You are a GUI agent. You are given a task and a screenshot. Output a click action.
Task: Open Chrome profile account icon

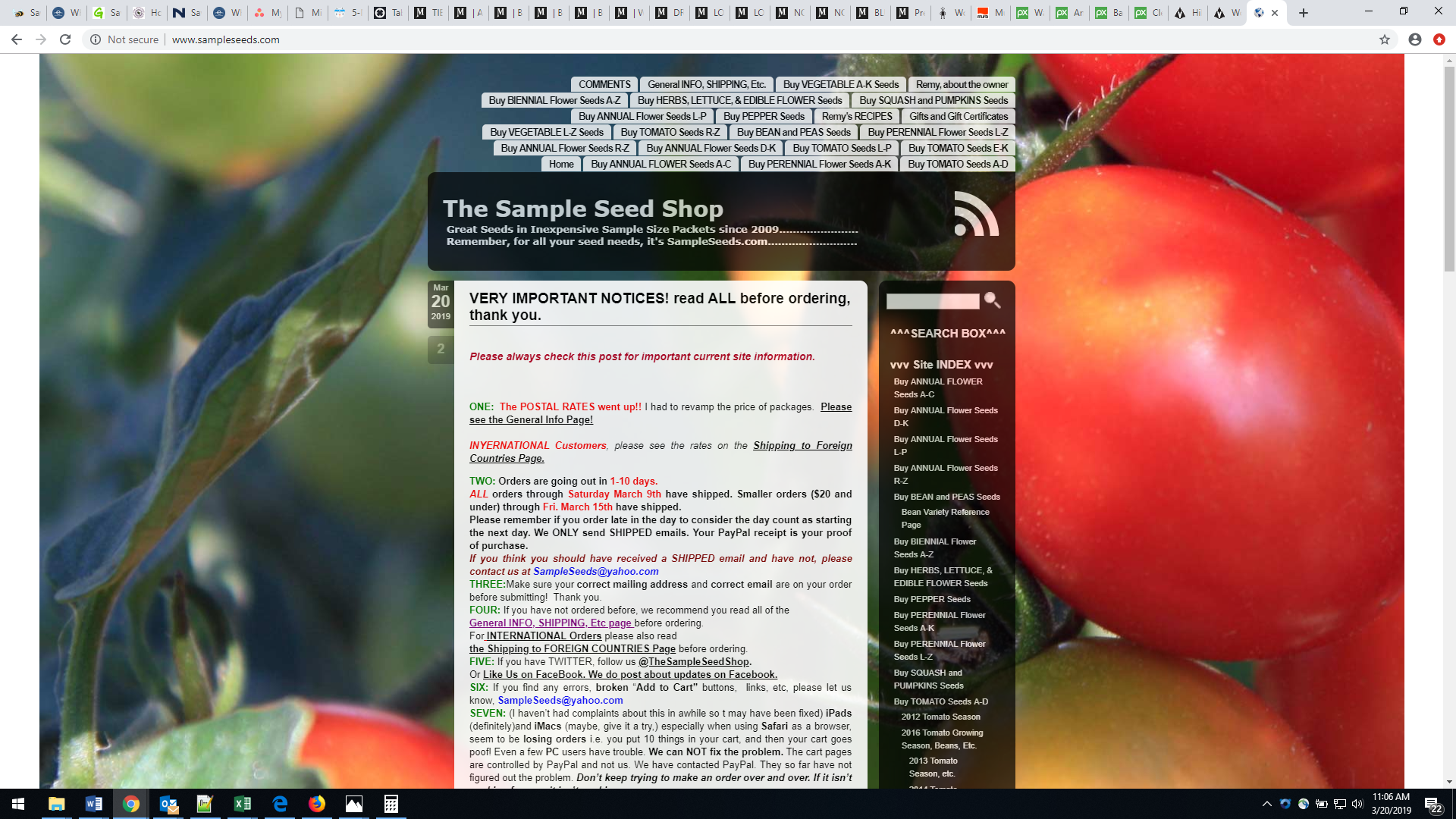point(1414,39)
